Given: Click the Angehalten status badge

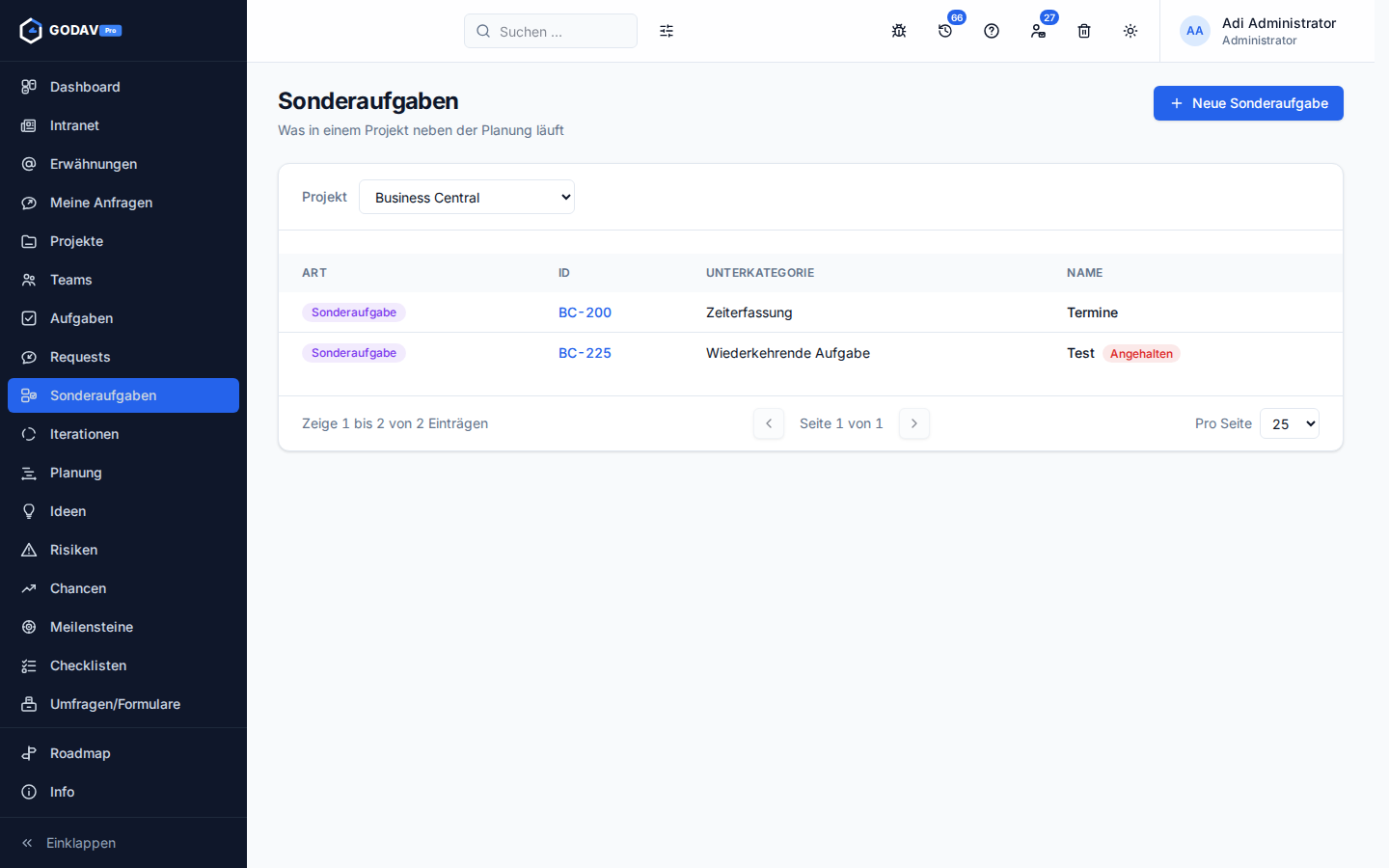Looking at the screenshot, I should click(1141, 354).
